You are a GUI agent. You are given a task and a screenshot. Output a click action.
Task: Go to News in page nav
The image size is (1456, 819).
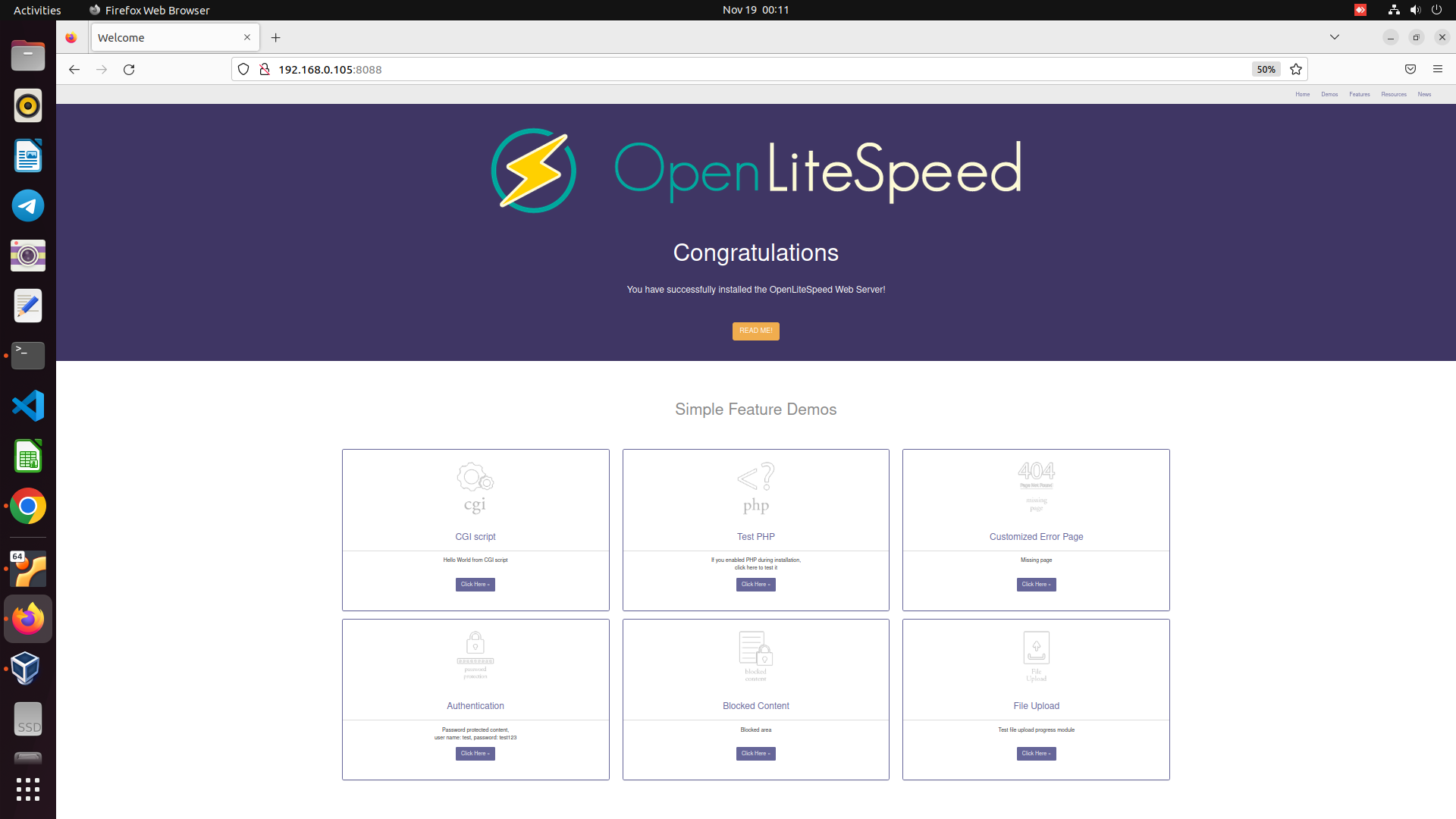pyautogui.click(x=1425, y=94)
